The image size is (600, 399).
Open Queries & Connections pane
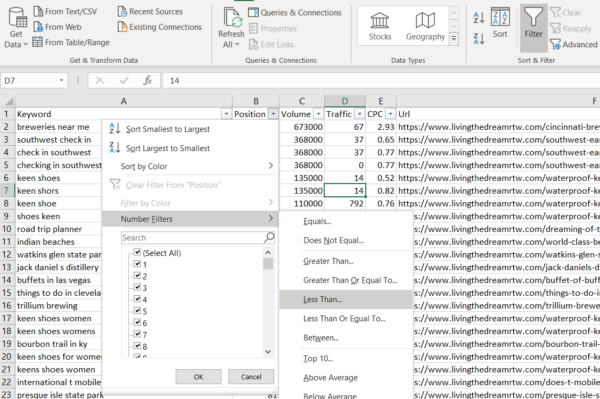(x=295, y=13)
